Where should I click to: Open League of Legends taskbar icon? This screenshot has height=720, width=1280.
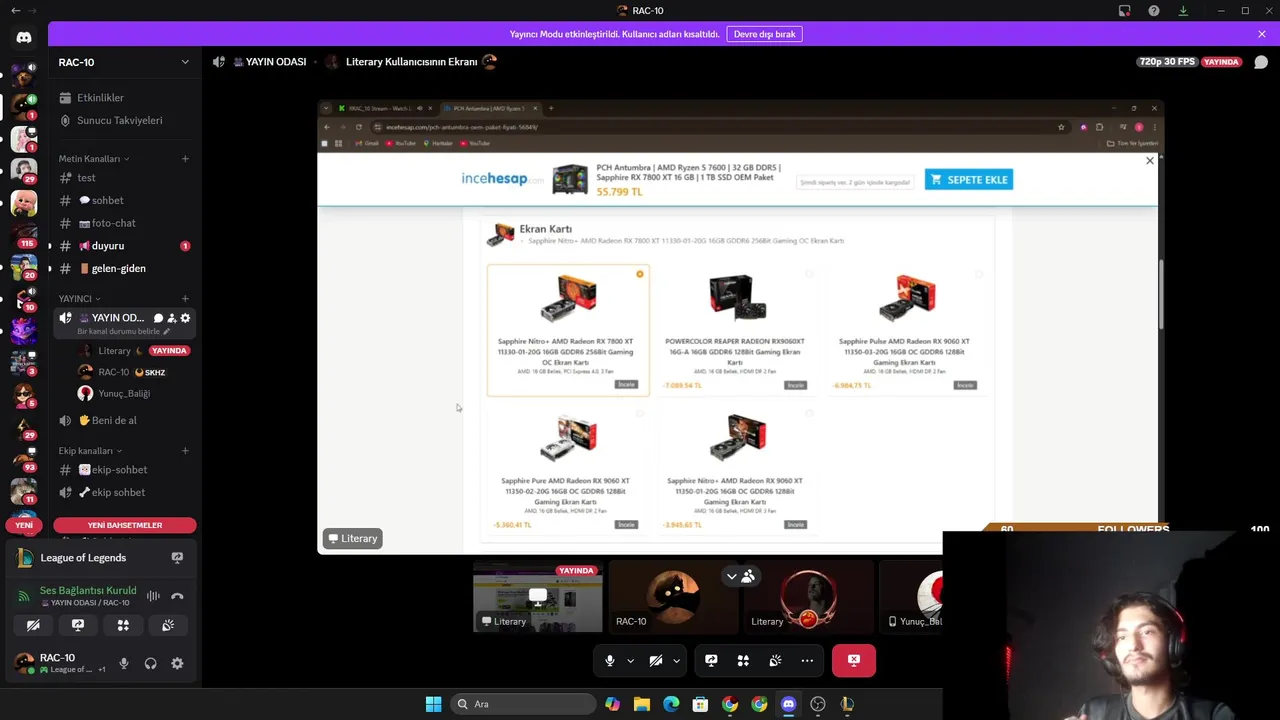pyautogui.click(x=847, y=704)
